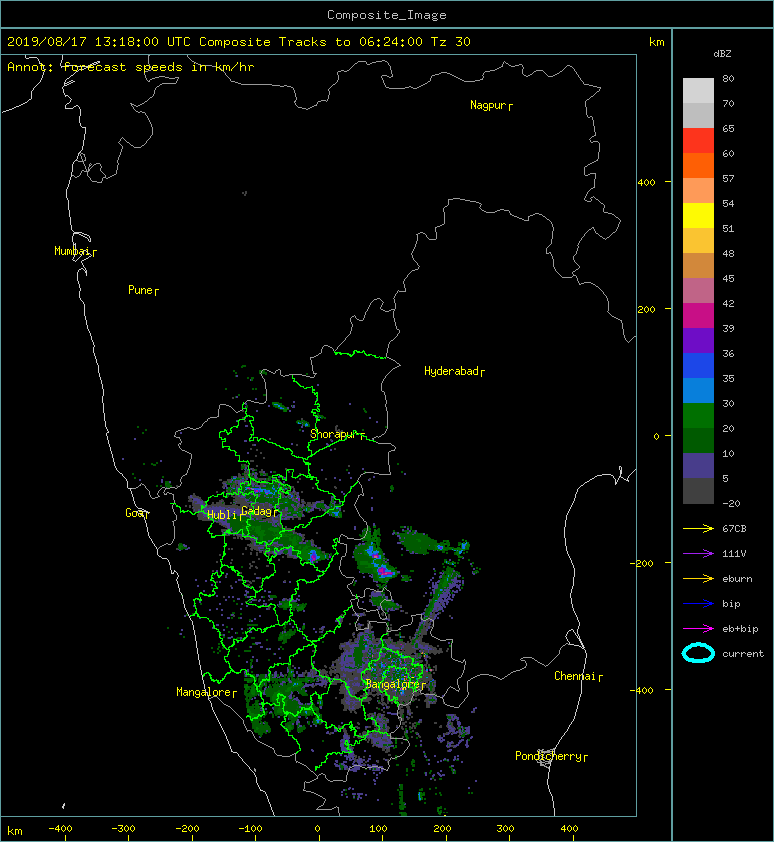The width and height of the screenshot is (774, 842).
Task: Click the cyan current ellipse legend icon
Action: 698,653
